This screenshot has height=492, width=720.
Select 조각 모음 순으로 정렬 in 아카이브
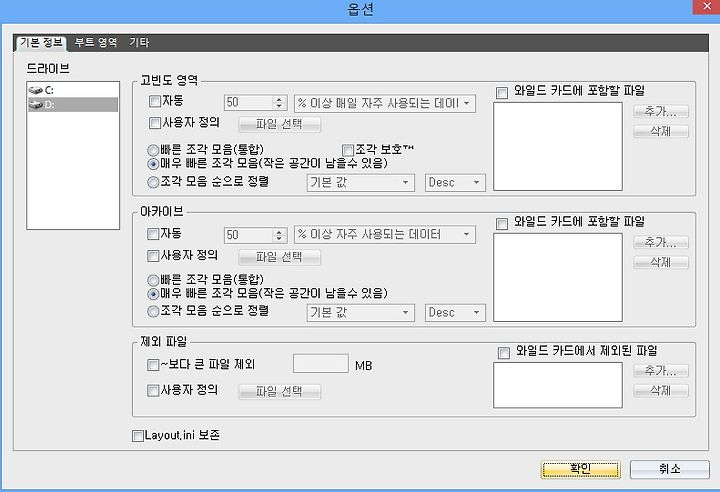point(152,311)
